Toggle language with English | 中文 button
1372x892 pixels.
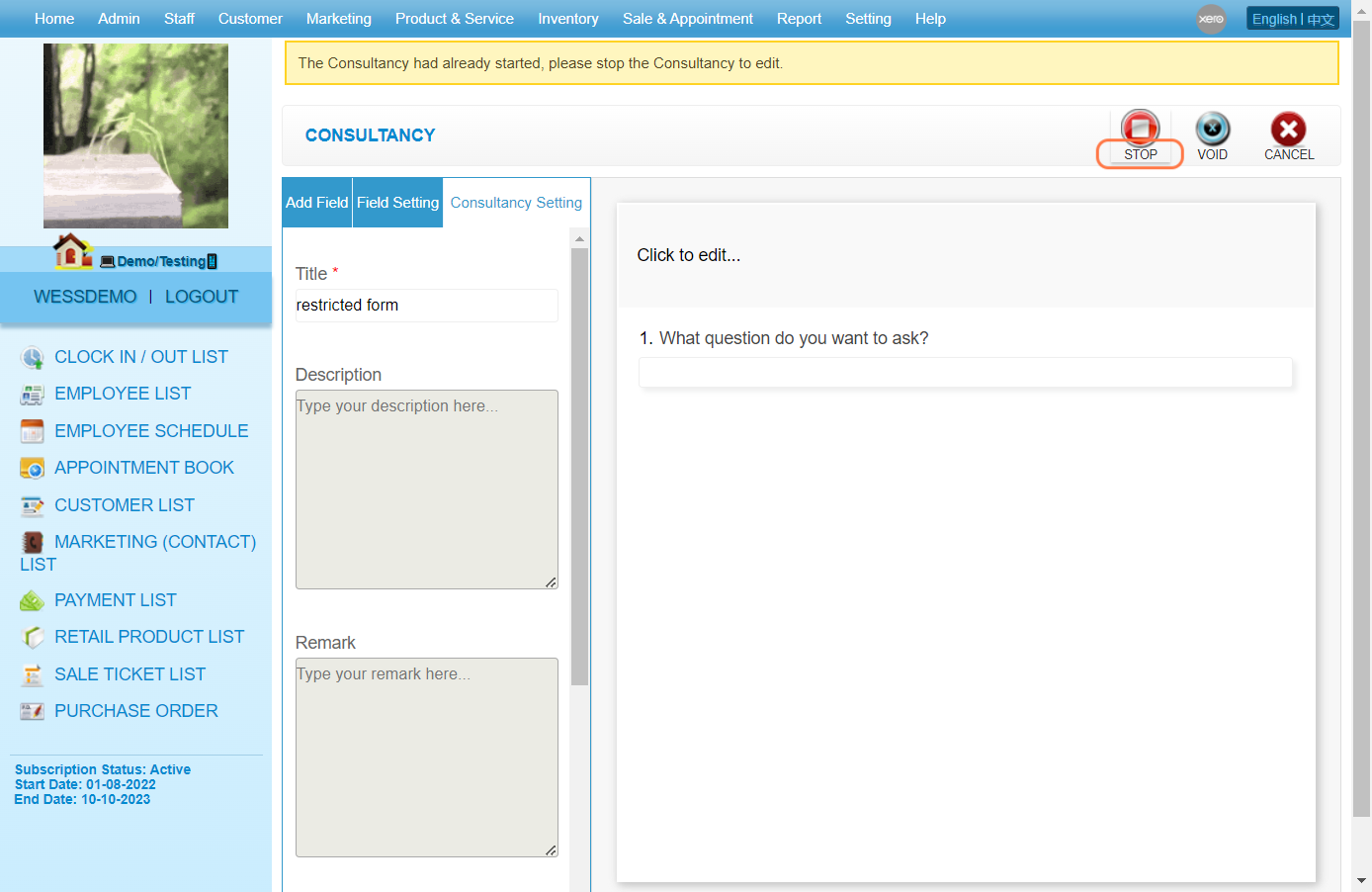(1293, 19)
